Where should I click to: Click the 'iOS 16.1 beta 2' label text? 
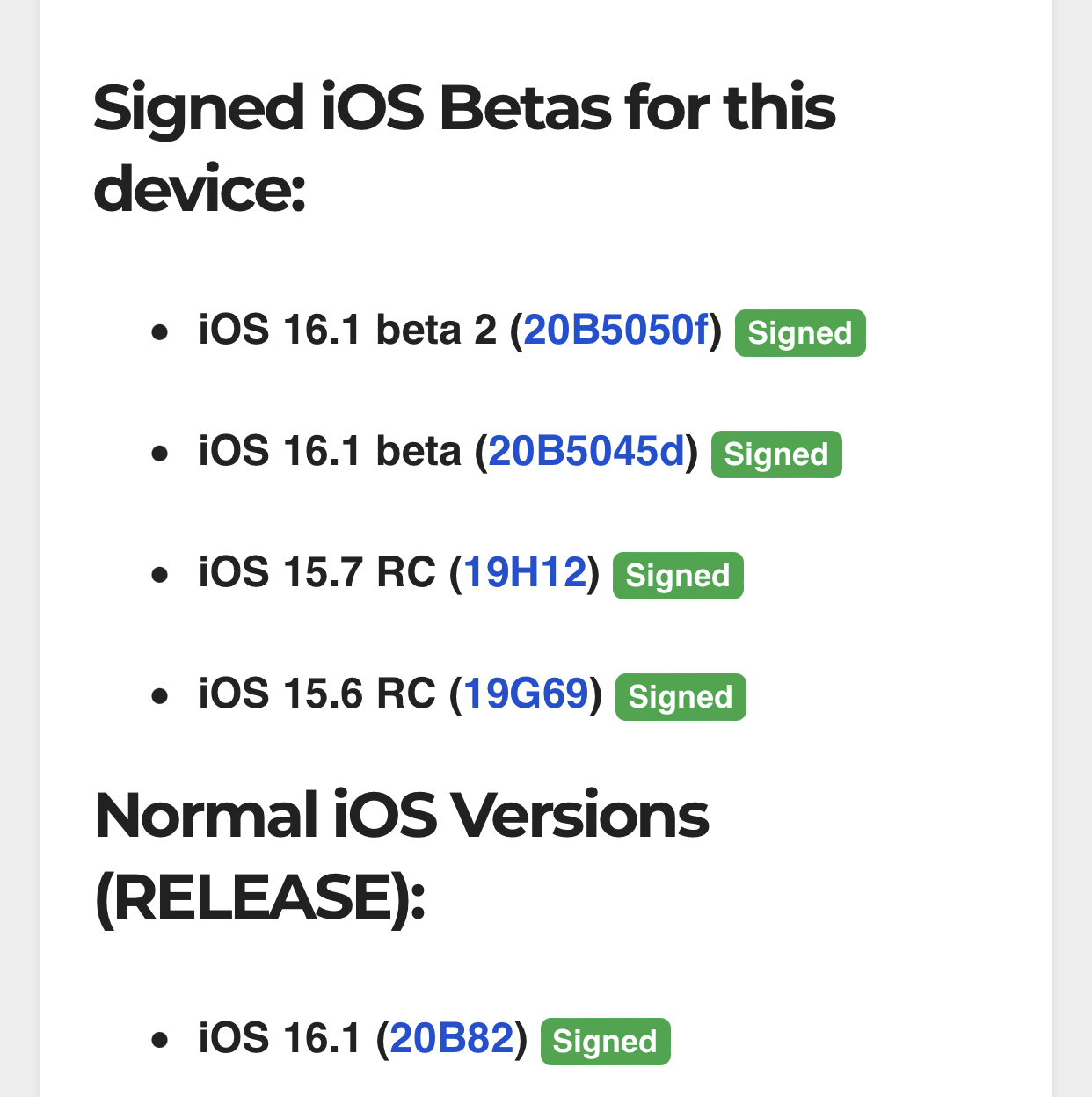pos(347,331)
